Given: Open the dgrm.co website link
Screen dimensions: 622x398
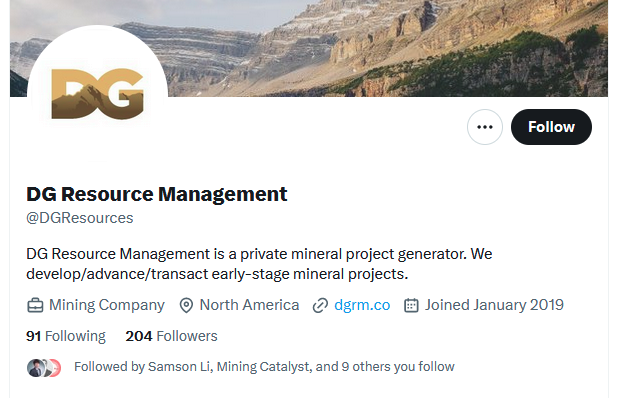Looking at the screenshot, I should (362, 305).
